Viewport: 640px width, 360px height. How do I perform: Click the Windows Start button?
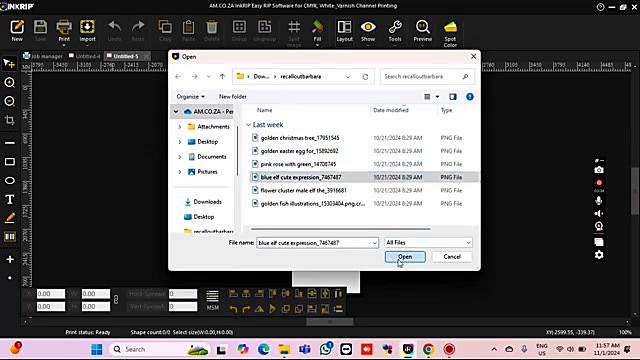point(97,349)
